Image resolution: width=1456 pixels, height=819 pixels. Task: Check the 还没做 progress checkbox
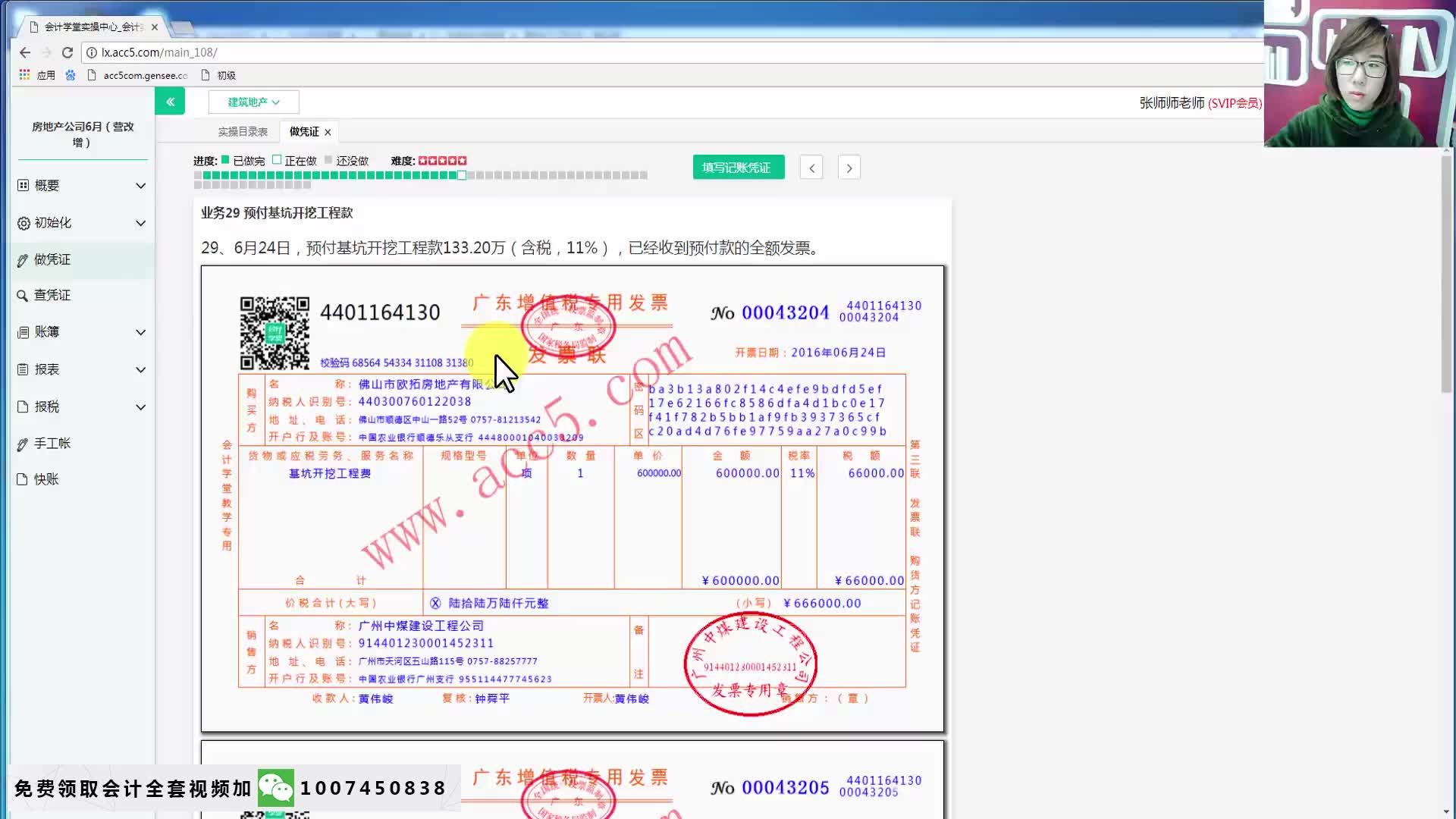[x=330, y=160]
